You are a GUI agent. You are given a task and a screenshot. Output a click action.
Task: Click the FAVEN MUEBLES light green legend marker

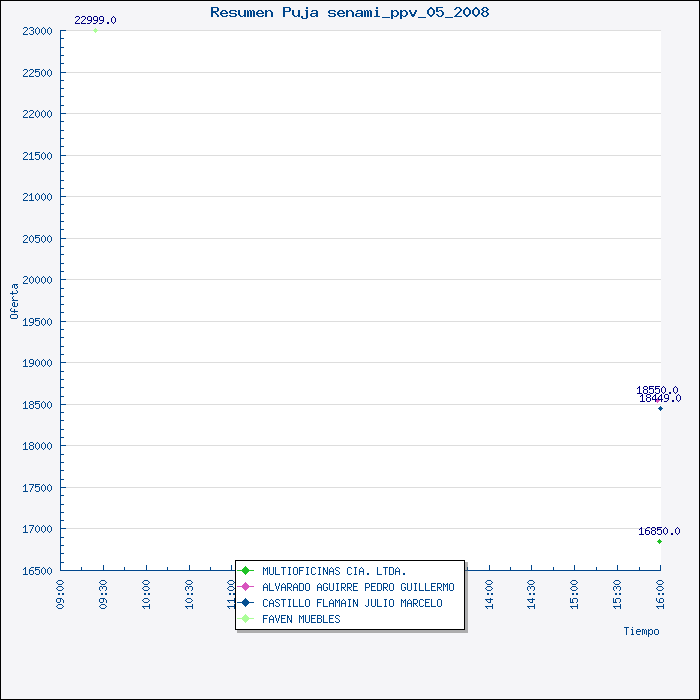[x=245, y=619]
